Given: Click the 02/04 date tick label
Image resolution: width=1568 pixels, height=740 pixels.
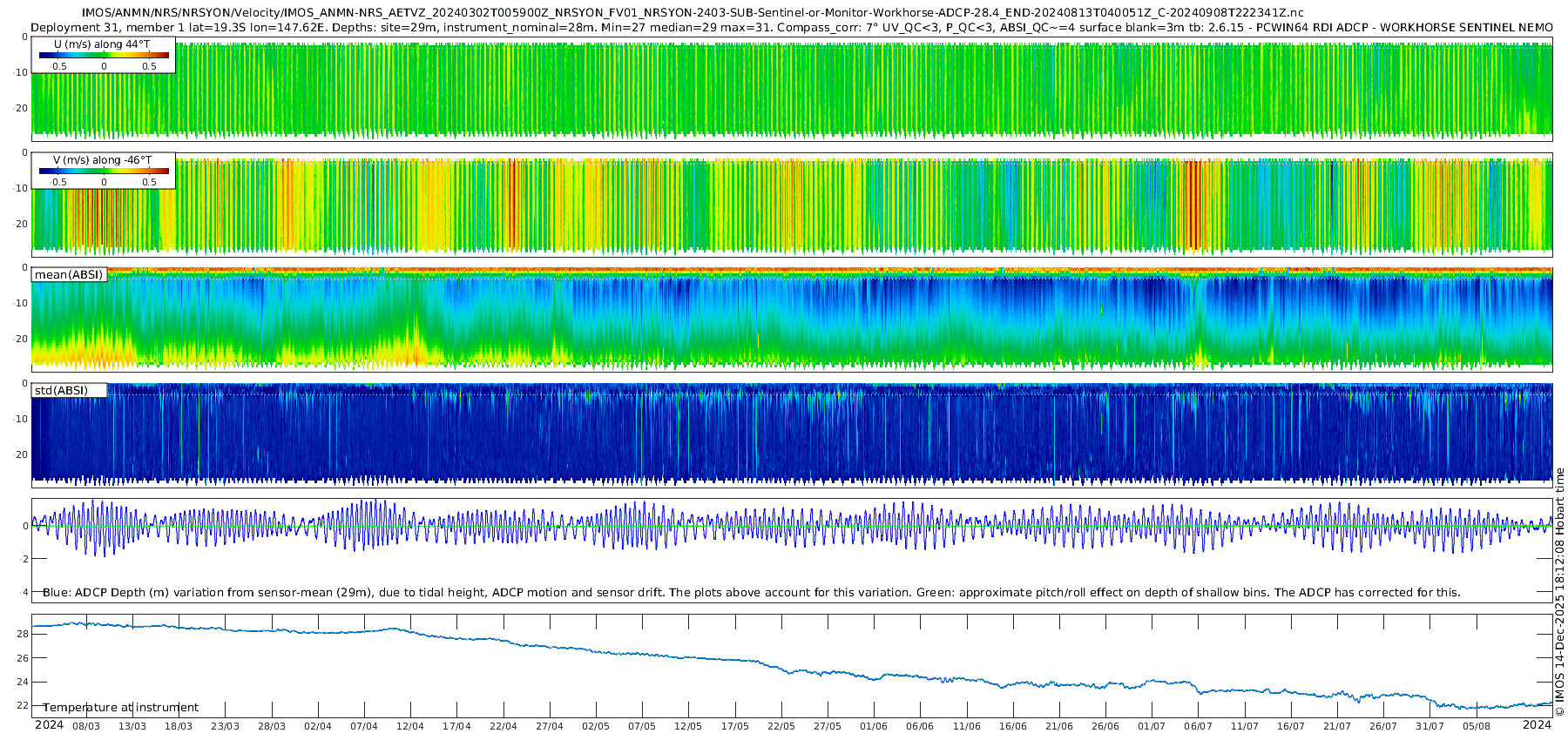Looking at the screenshot, I should 318,726.
